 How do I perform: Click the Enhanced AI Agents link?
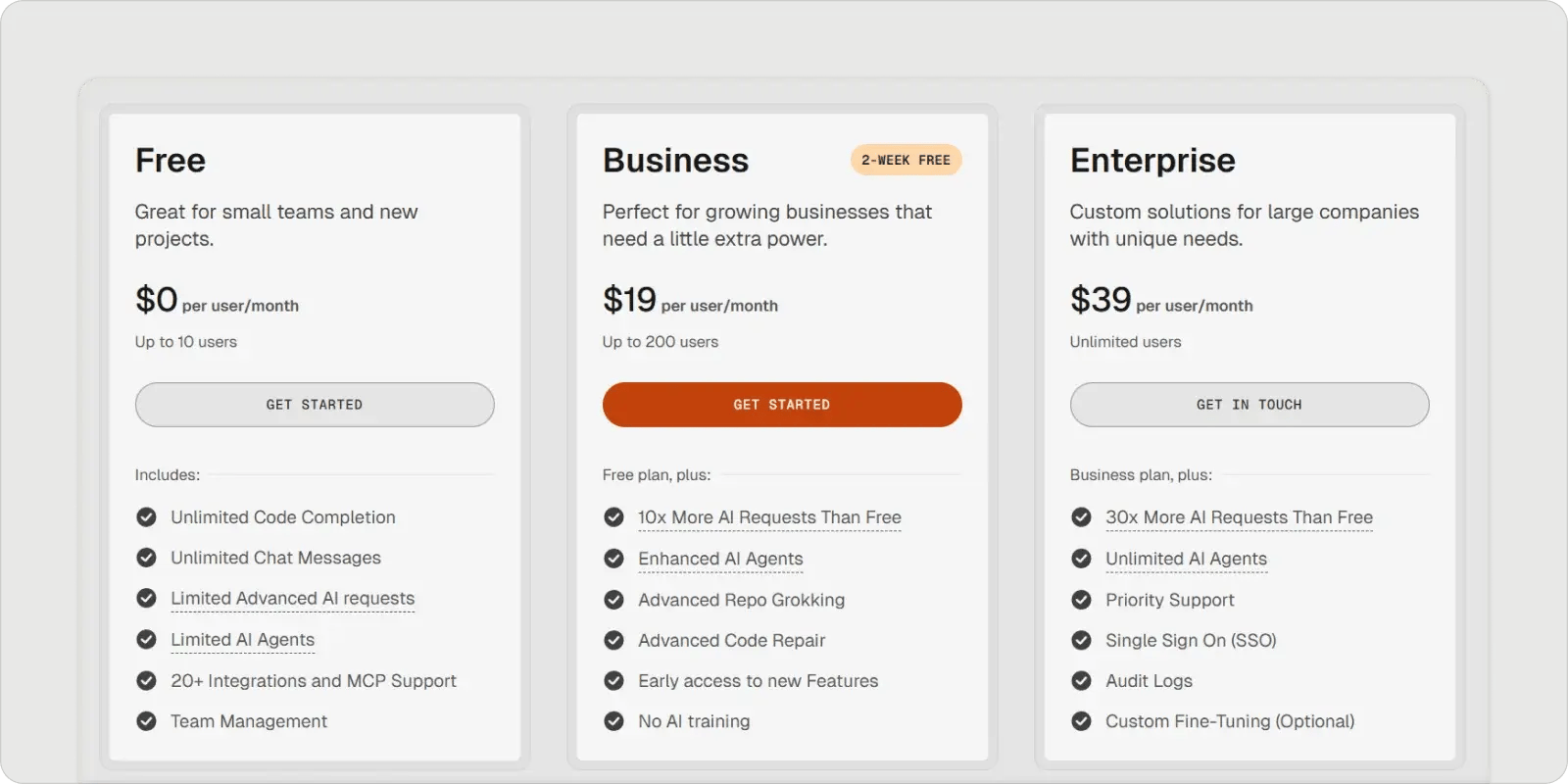720,559
